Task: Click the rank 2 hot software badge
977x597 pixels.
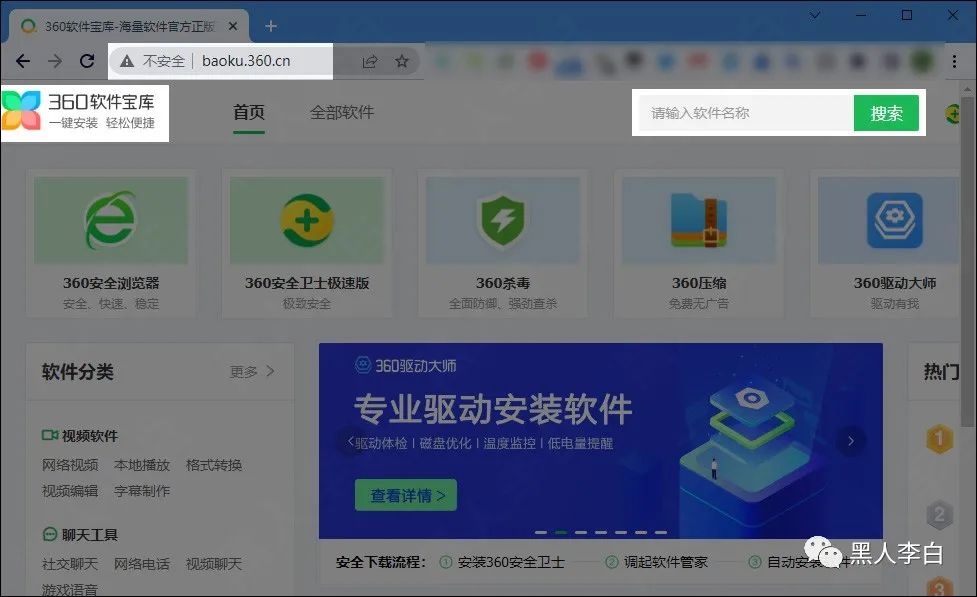Action: pyautogui.click(x=940, y=515)
